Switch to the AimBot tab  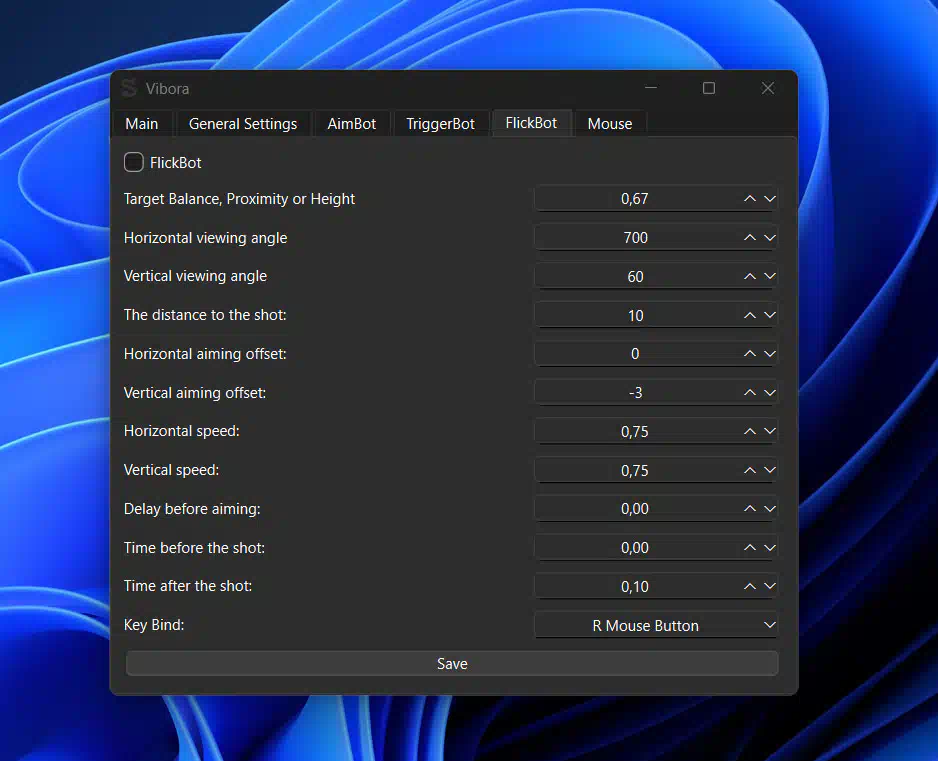(x=352, y=124)
